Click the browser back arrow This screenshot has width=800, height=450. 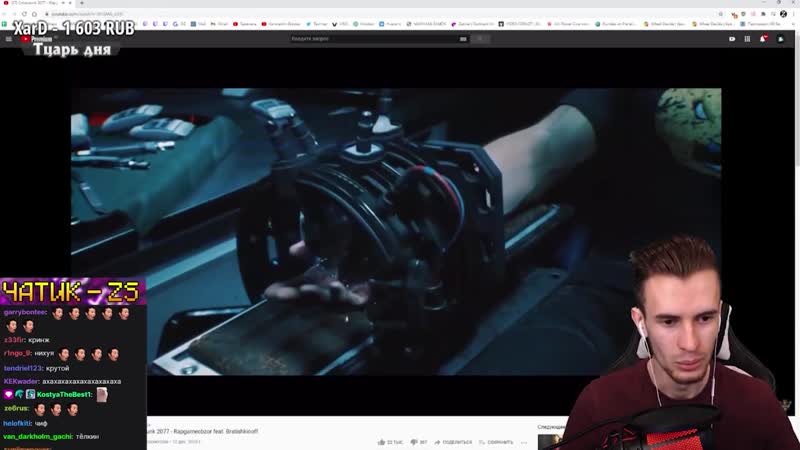point(5,14)
